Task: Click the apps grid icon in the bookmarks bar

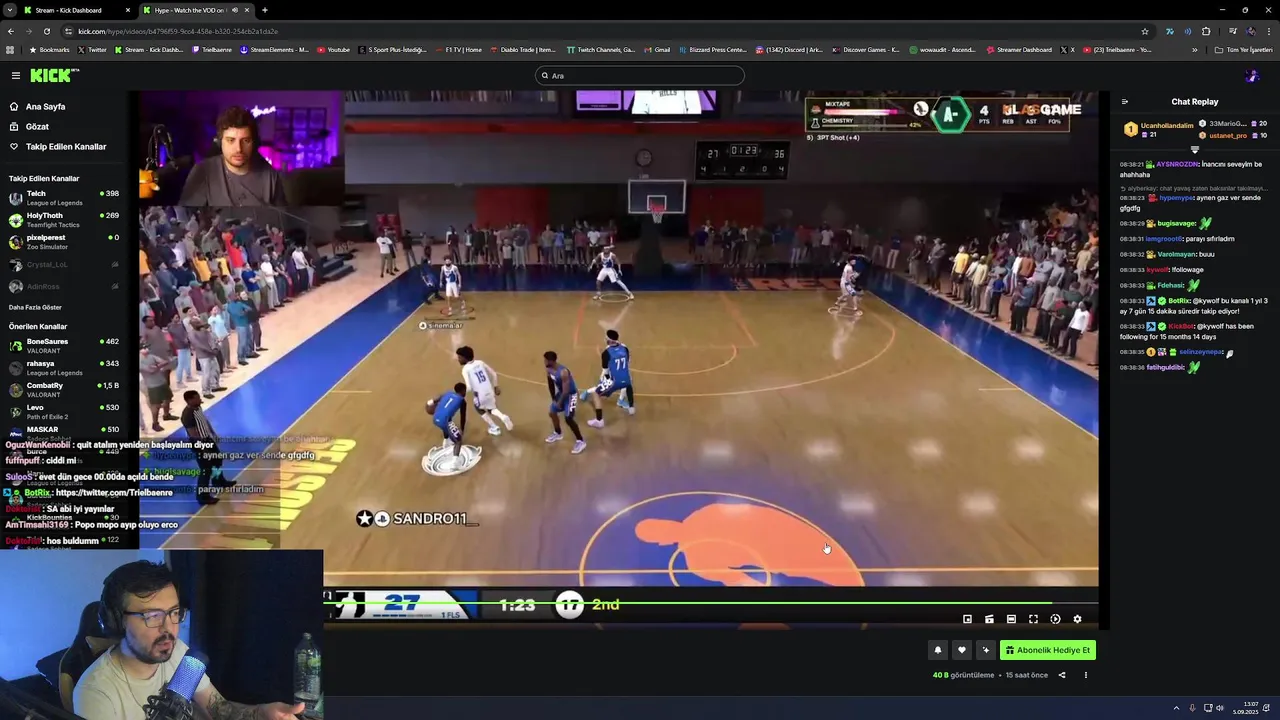Action: tap(10, 49)
